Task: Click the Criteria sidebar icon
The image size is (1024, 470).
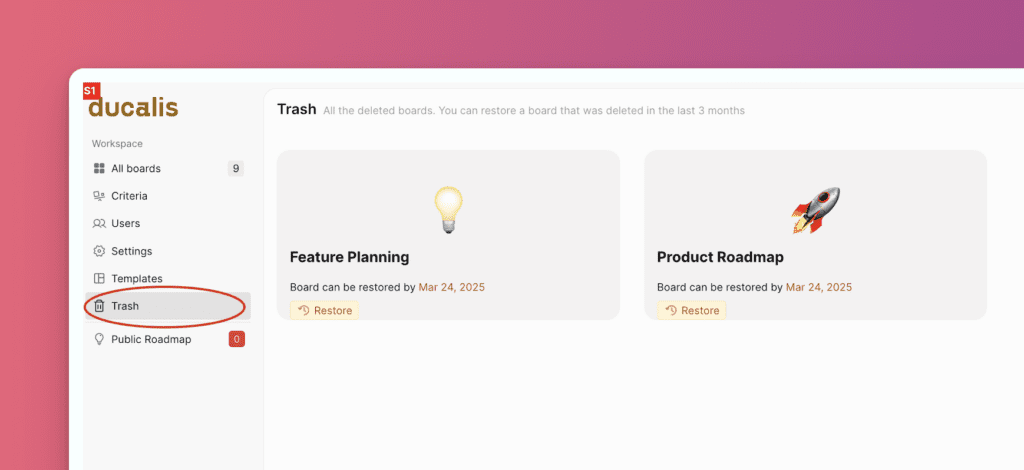Action: click(x=99, y=196)
